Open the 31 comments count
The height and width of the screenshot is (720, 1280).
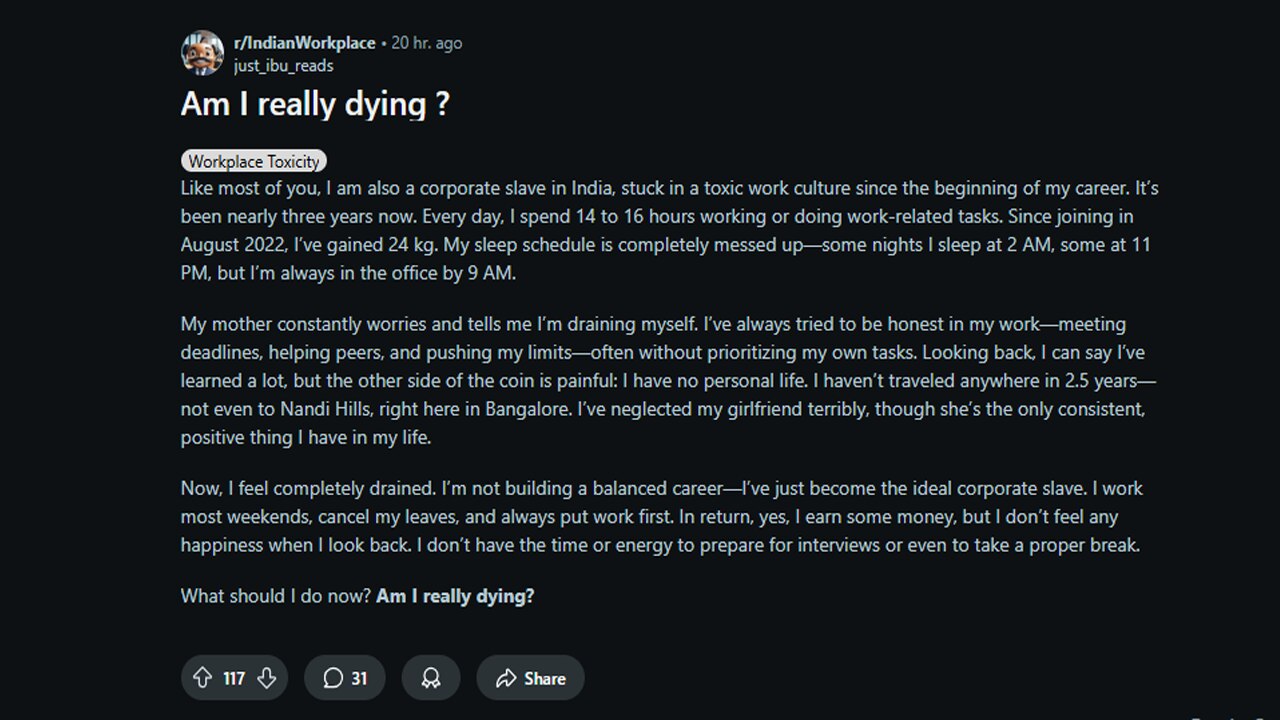point(358,678)
